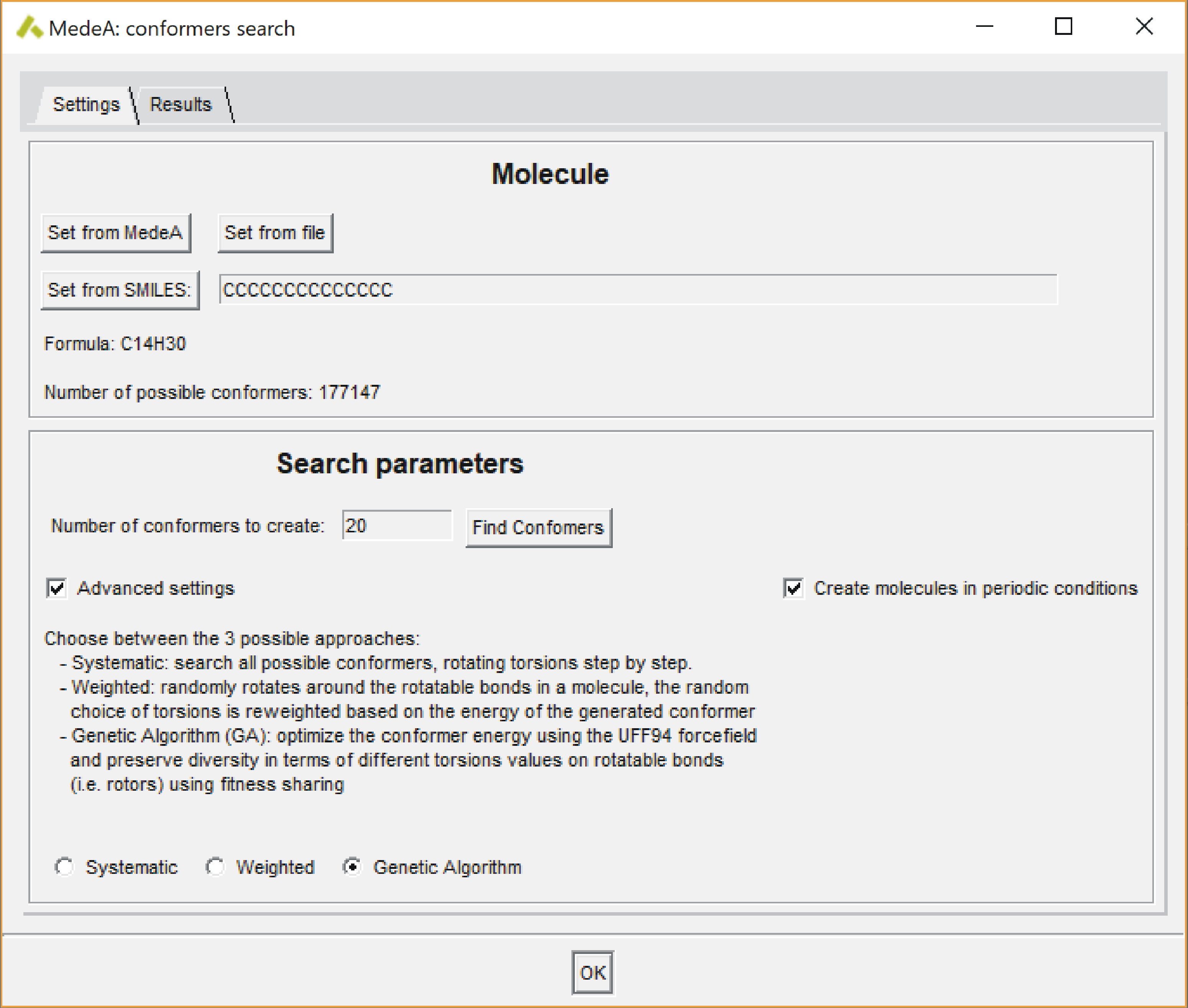The height and width of the screenshot is (1008, 1188).
Task: Select the Systematic radio button
Action: (64, 867)
